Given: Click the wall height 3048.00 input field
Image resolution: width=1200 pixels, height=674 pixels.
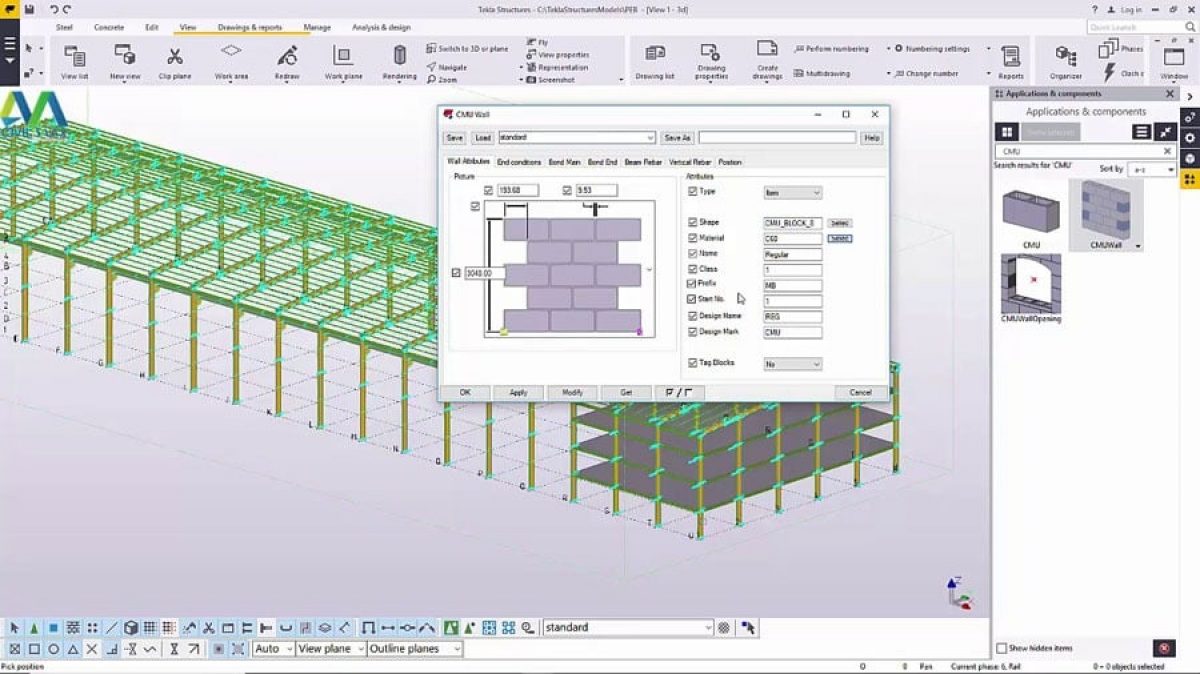Looking at the screenshot, I should 486,272.
